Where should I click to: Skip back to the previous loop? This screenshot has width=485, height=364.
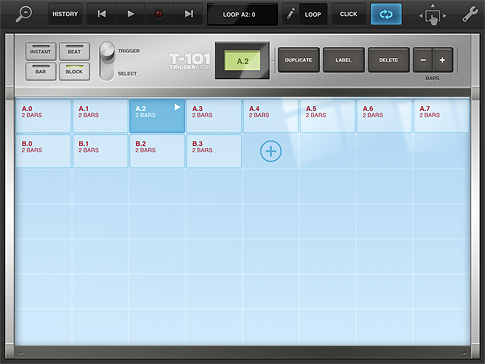tap(101, 14)
